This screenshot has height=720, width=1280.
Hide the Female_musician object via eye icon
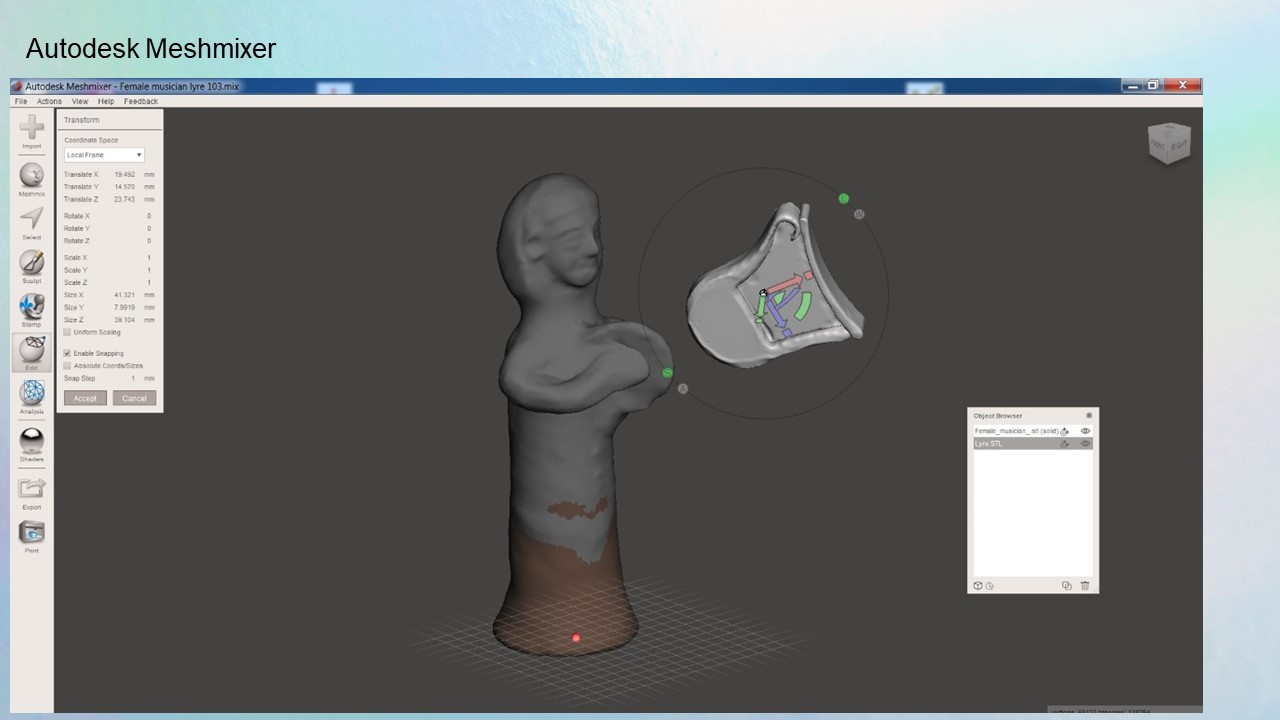1085,431
